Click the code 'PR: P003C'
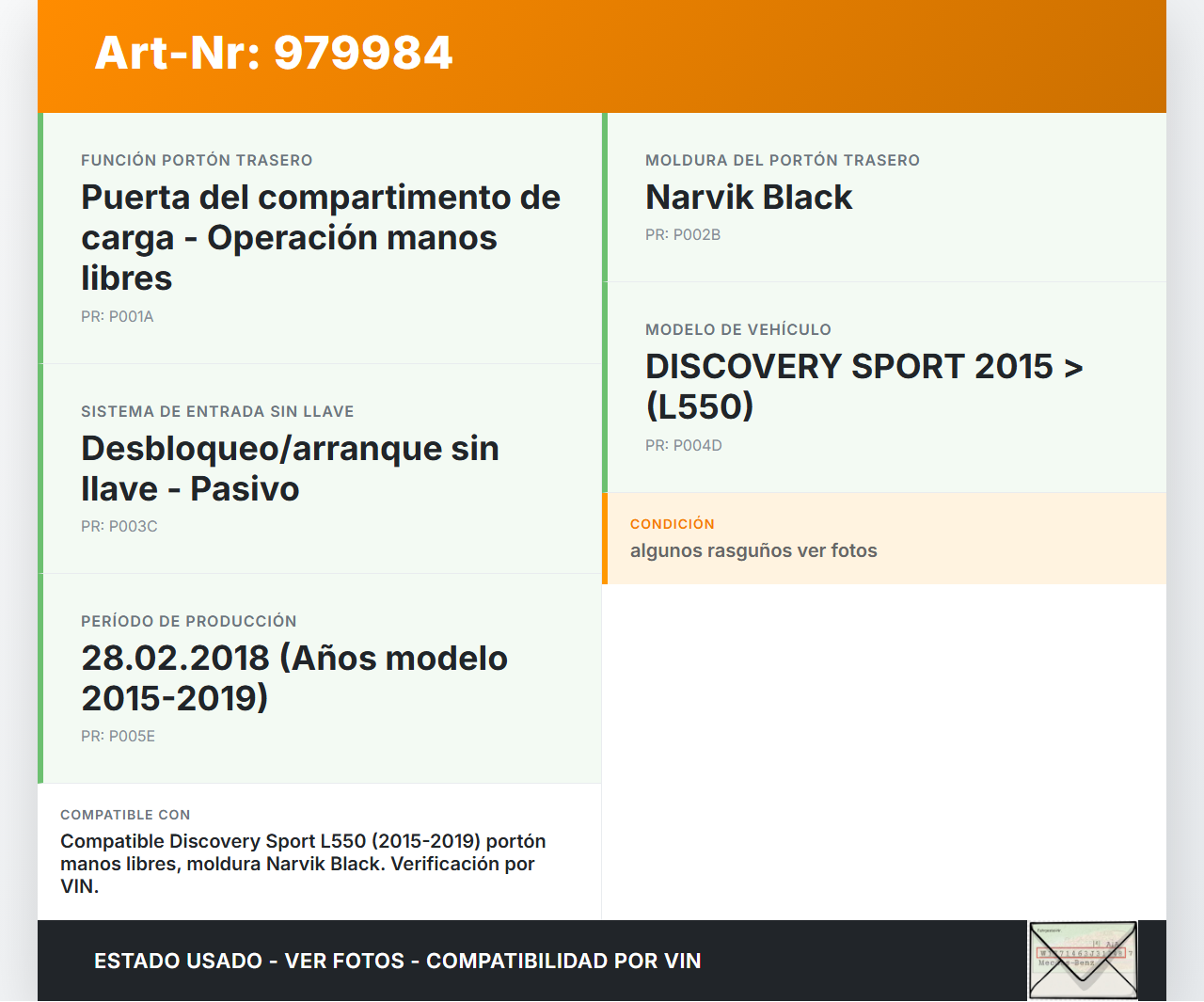The image size is (1204, 1002). 119,527
